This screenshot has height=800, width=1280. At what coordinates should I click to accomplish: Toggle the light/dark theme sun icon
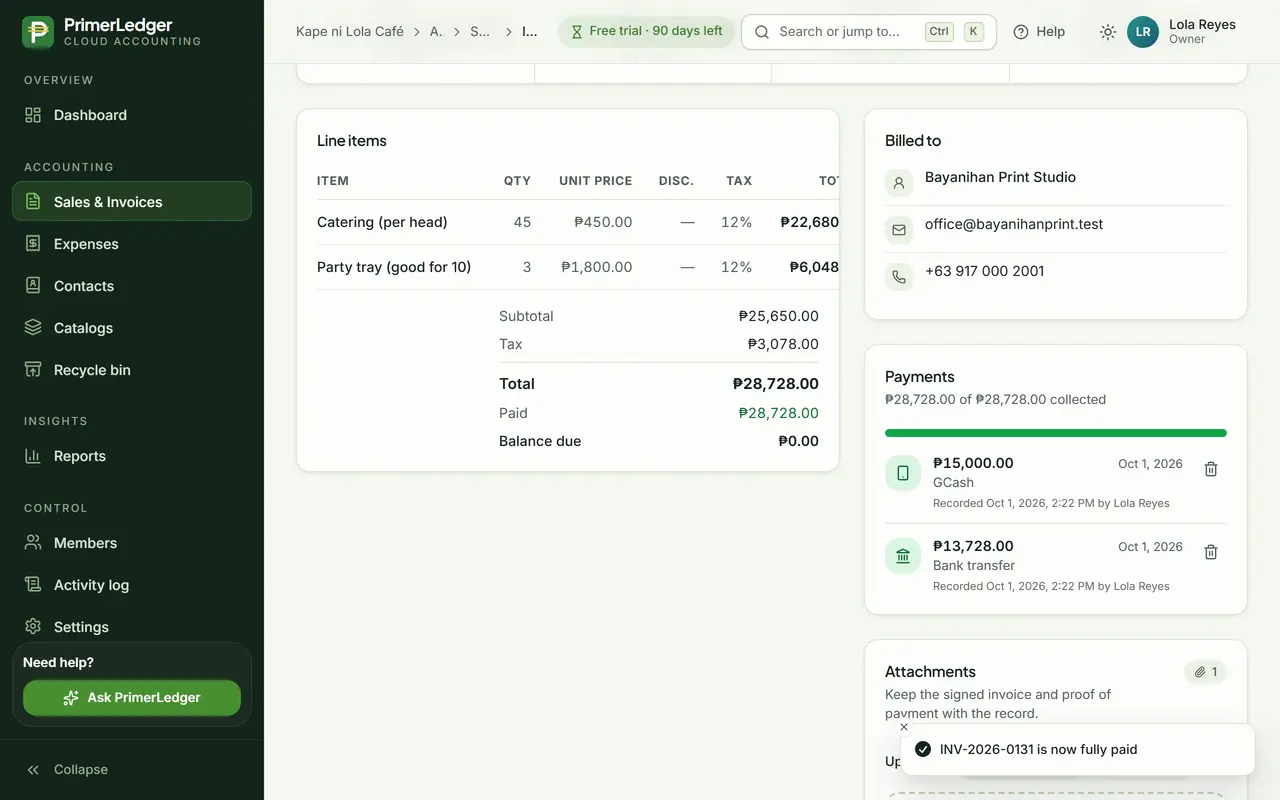point(1107,32)
